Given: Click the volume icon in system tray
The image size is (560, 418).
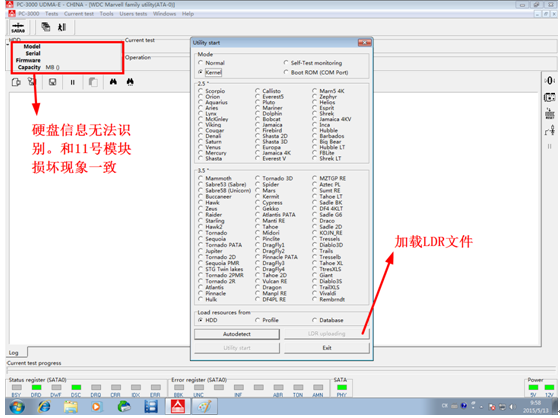Looking at the screenshot, I should (x=513, y=407).
